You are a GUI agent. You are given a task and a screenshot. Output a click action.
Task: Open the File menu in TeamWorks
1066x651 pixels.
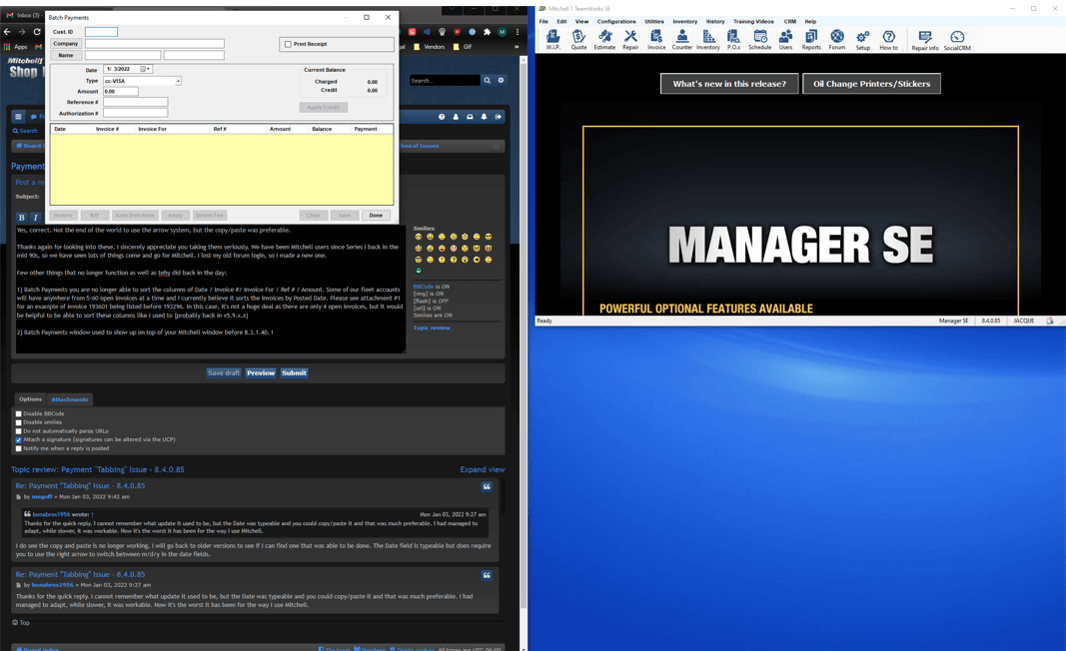[544, 22]
